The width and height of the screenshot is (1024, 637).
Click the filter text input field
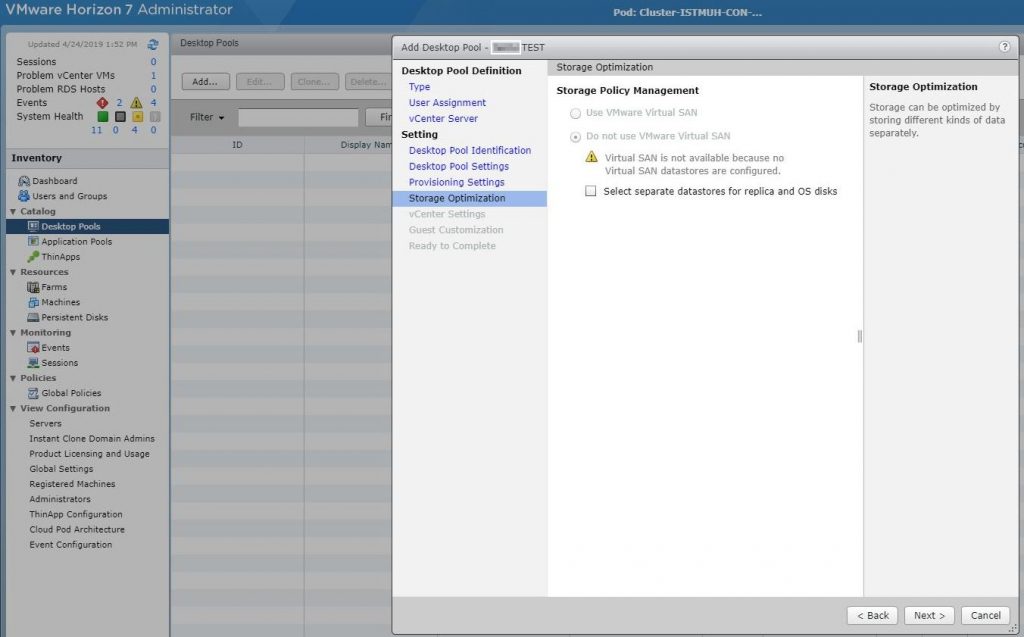tap(298, 117)
